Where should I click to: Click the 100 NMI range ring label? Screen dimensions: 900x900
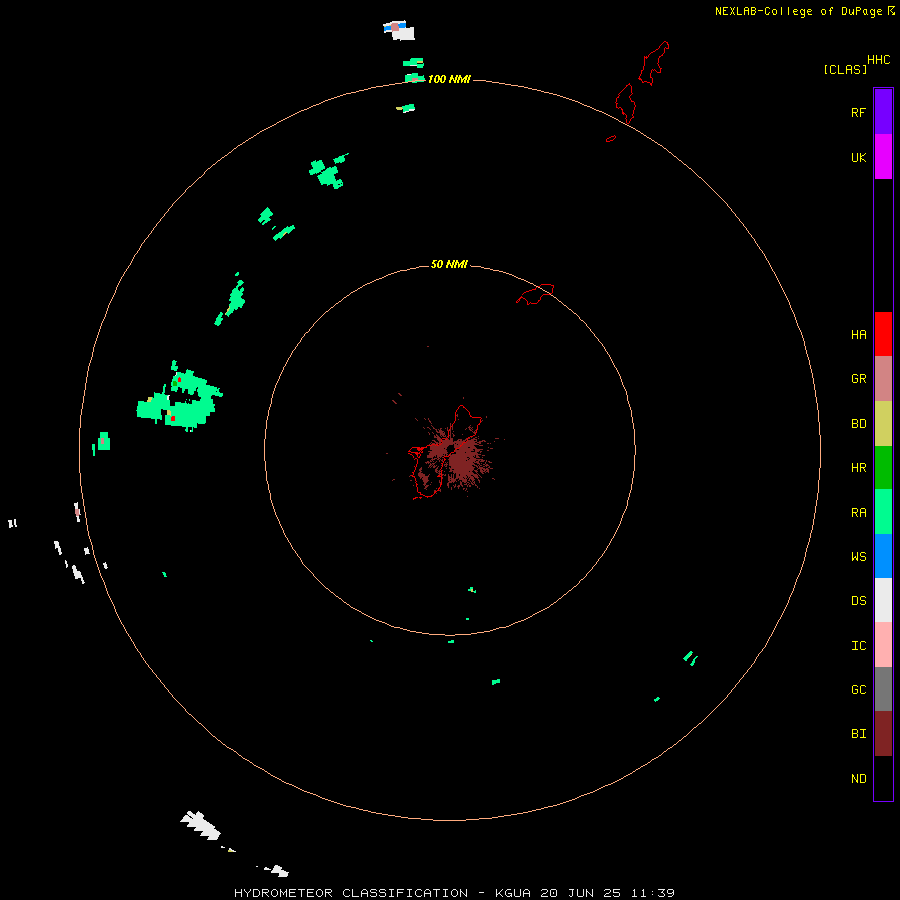coord(449,79)
